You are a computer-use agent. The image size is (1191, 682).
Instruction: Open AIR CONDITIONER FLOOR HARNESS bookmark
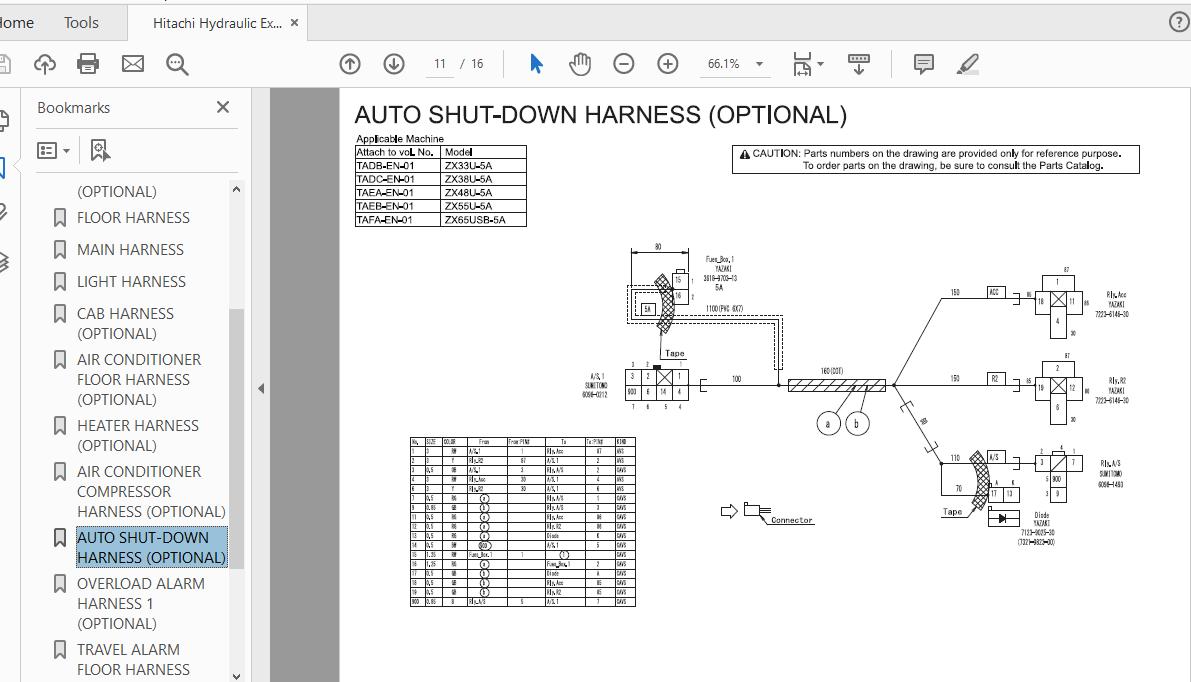tap(139, 380)
